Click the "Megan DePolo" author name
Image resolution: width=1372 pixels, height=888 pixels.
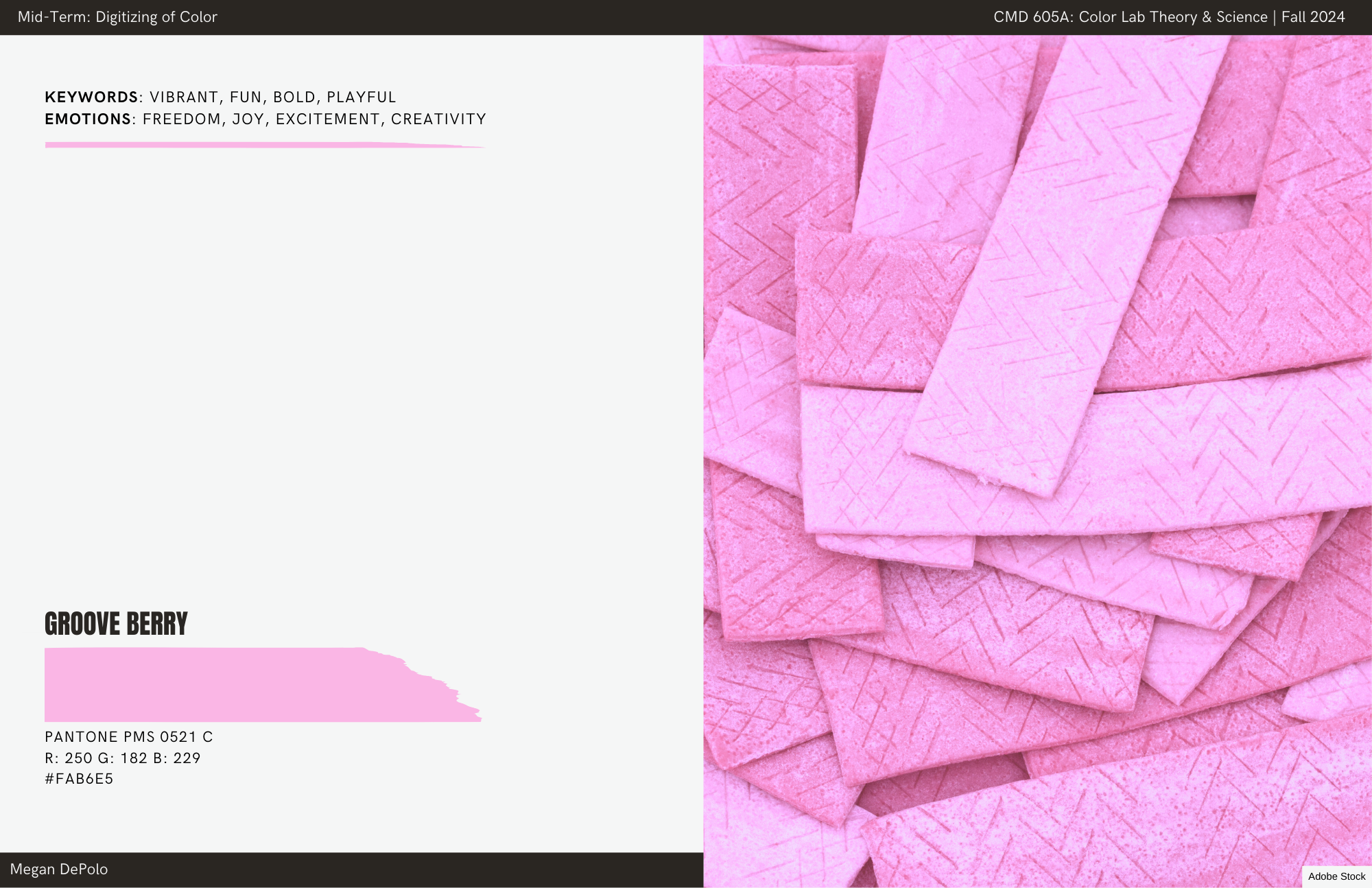click(59, 869)
